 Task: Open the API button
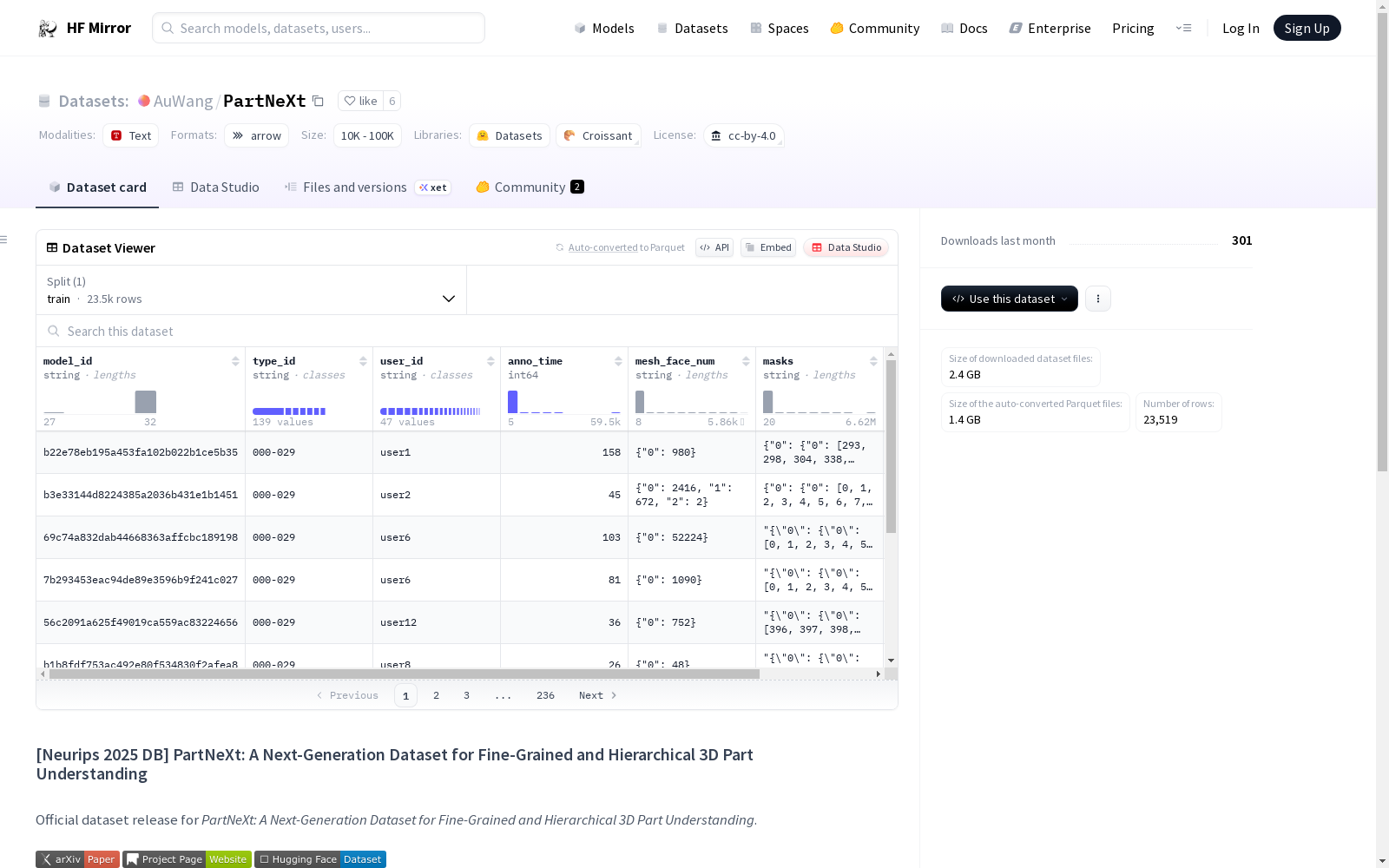(714, 247)
